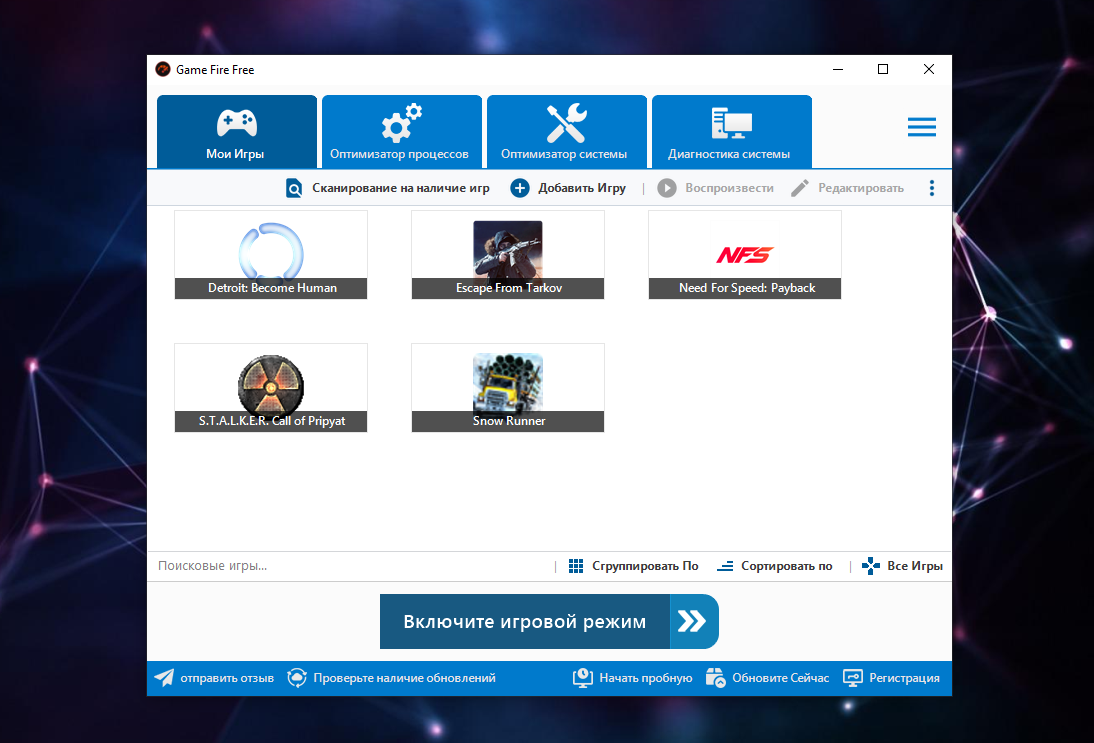Viewport: 1094px width, 743px height.
Task: Click the sort lines icon
Action: [726, 566]
